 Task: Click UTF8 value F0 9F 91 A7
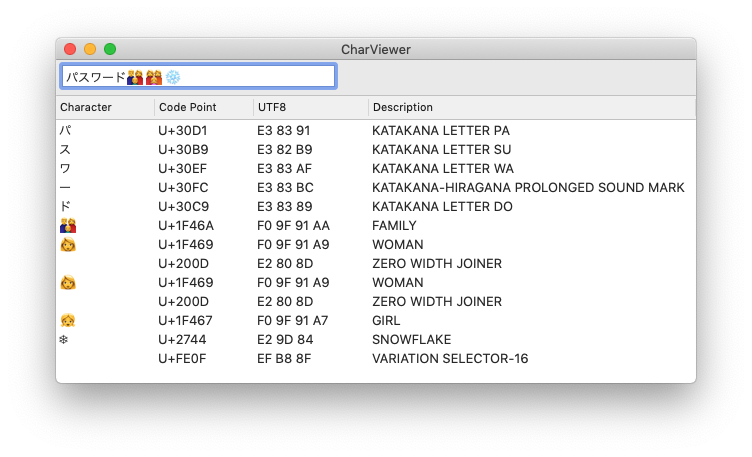tap(293, 320)
